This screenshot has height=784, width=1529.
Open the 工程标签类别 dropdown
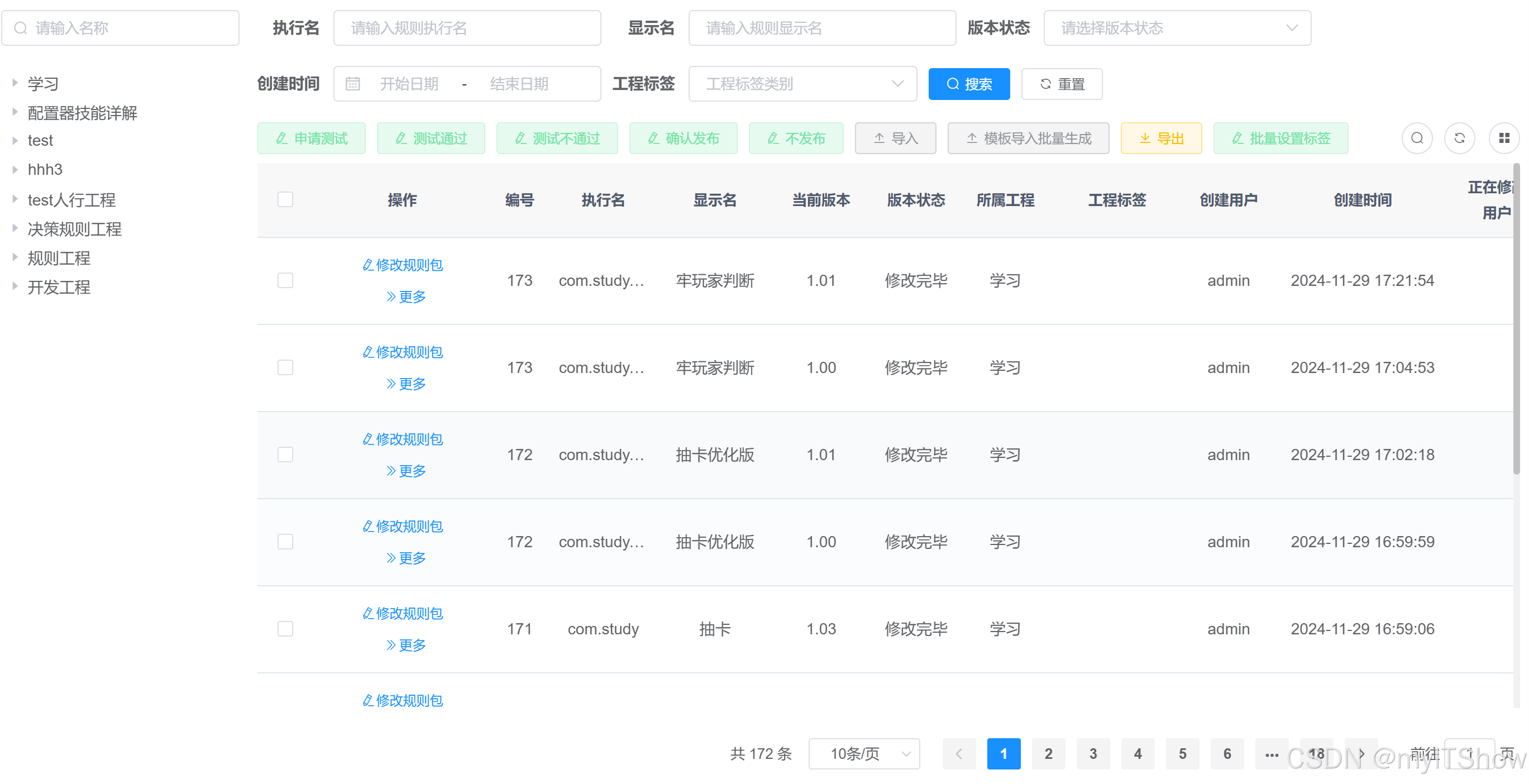802,84
